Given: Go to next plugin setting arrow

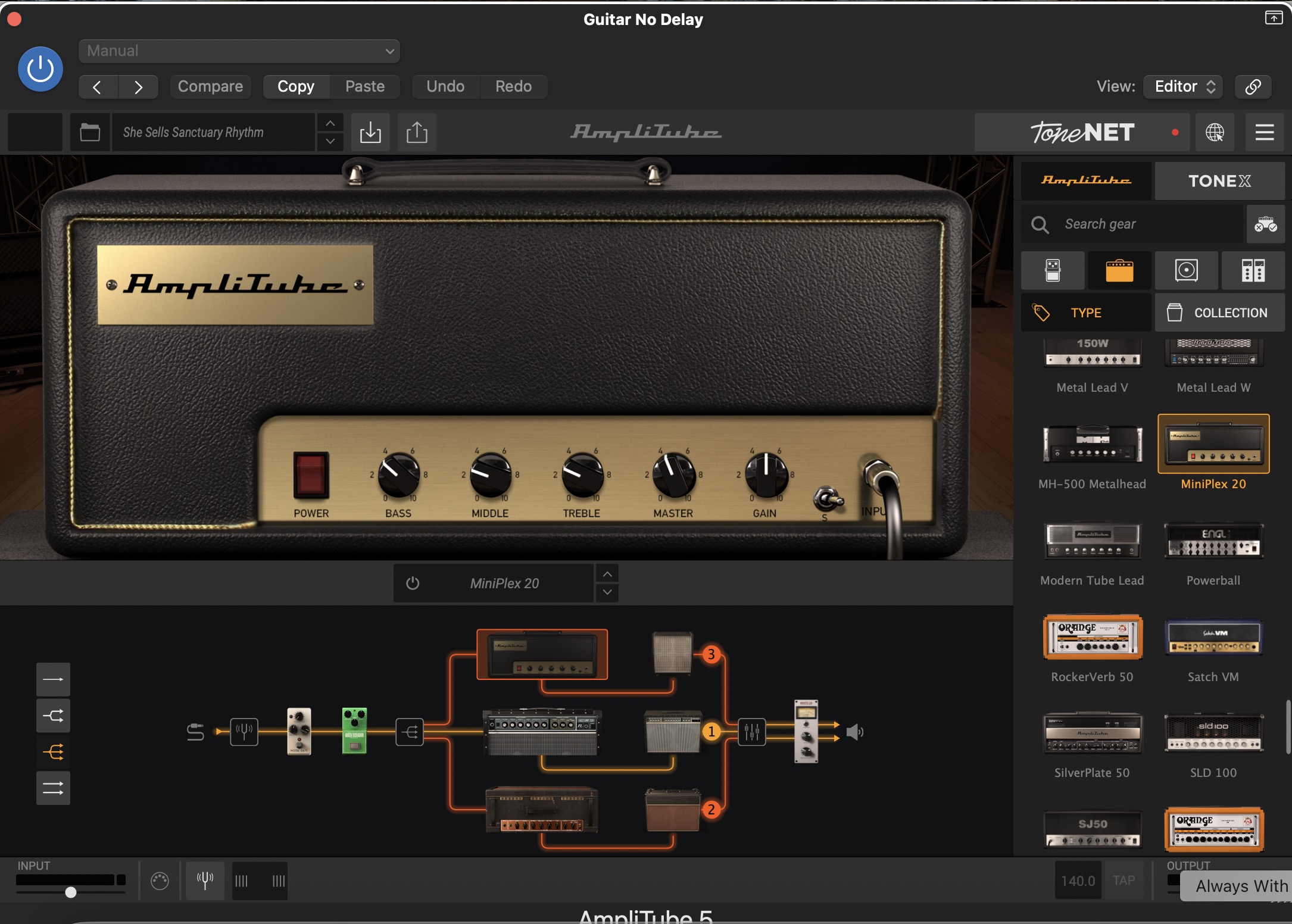Looking at the screenshot, I should (138, 87).
